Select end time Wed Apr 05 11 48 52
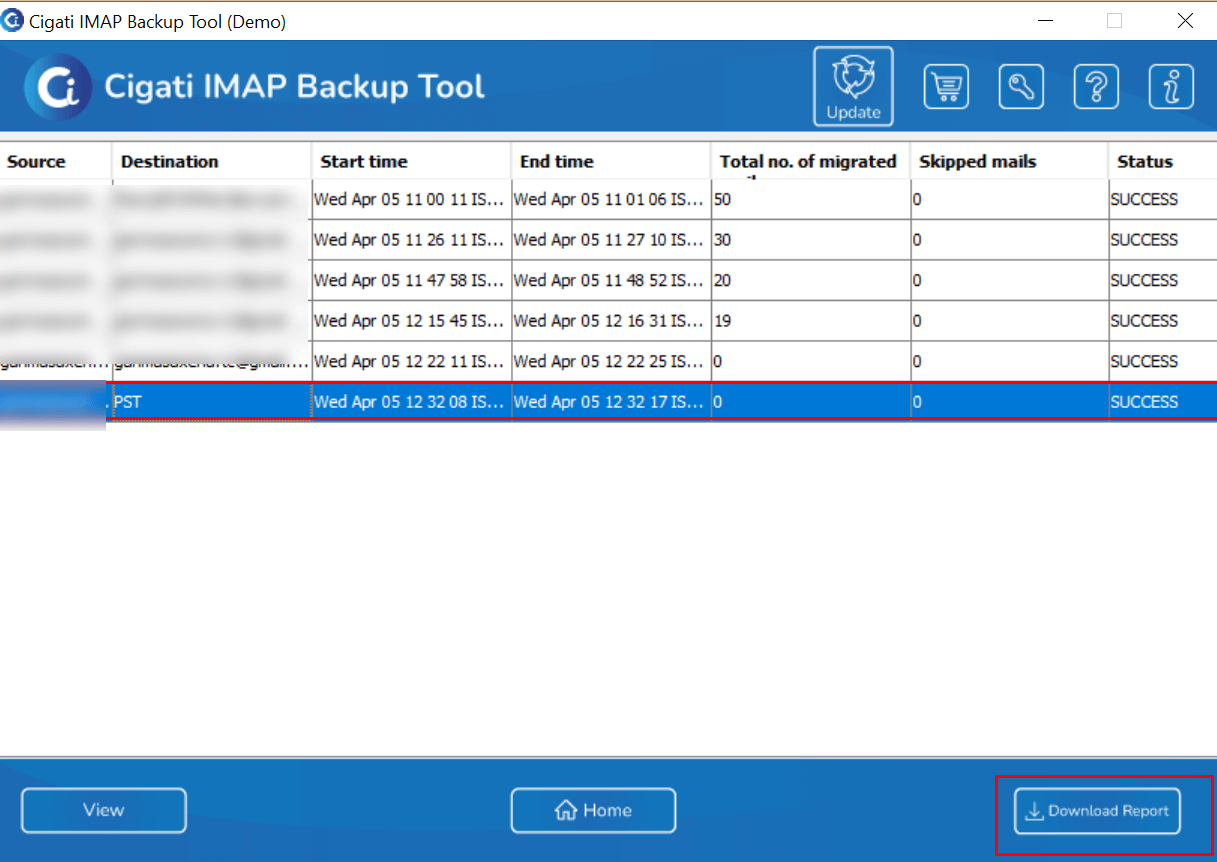1217x862 pixels. [611, 280]
